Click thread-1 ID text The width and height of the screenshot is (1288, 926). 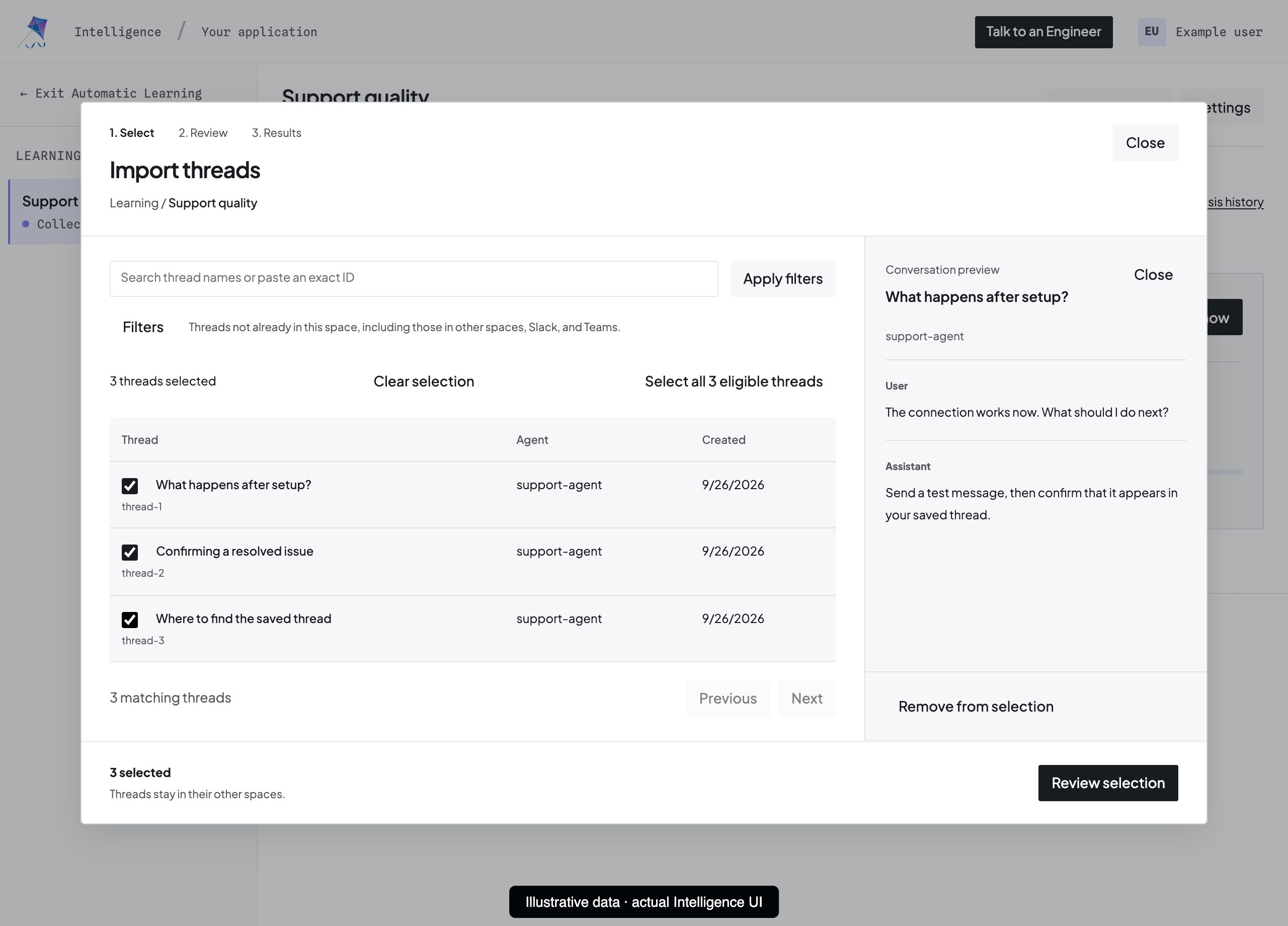tap(142, 507)
